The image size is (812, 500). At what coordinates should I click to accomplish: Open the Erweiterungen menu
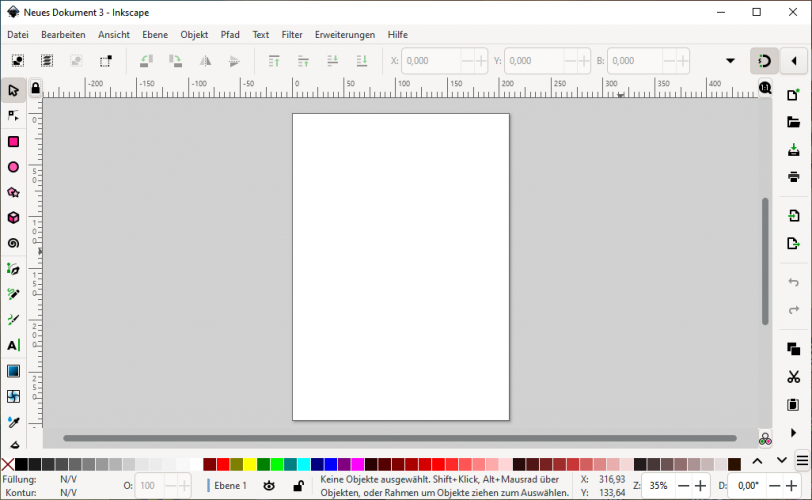click(345, 35)
